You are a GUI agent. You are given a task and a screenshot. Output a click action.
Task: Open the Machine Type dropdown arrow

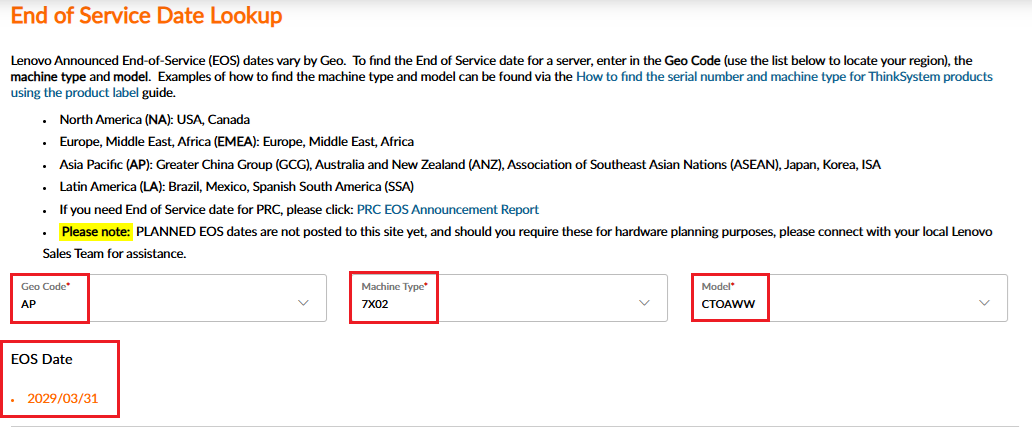(644, 303)
